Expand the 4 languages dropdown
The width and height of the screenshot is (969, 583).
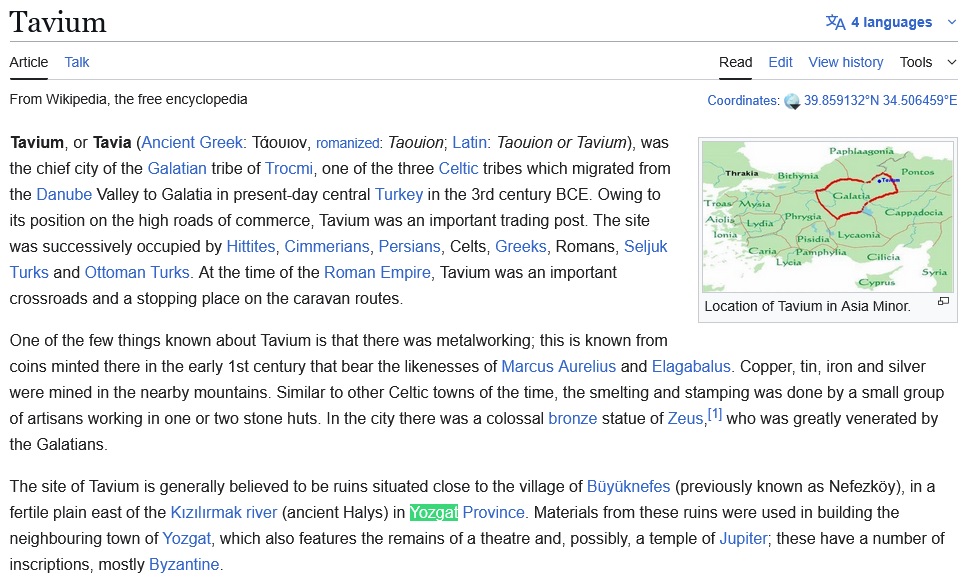click(891, 22)
